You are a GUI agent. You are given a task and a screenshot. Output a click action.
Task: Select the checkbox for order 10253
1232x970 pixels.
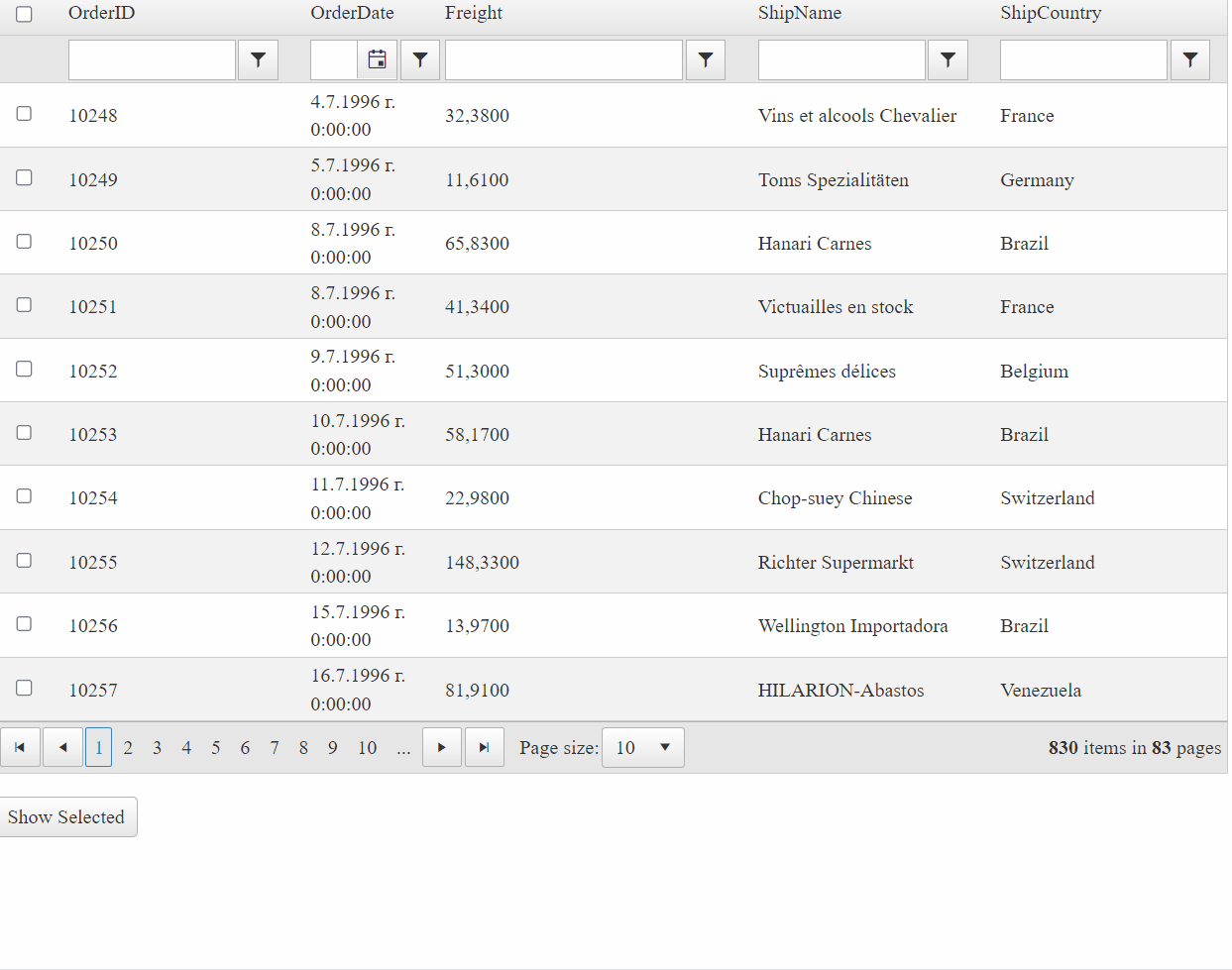pyautogui.click(x=24, y=432)
